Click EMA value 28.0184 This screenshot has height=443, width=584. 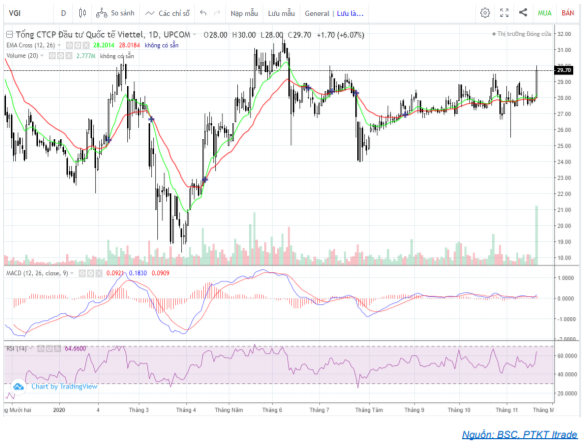point(129,45)
